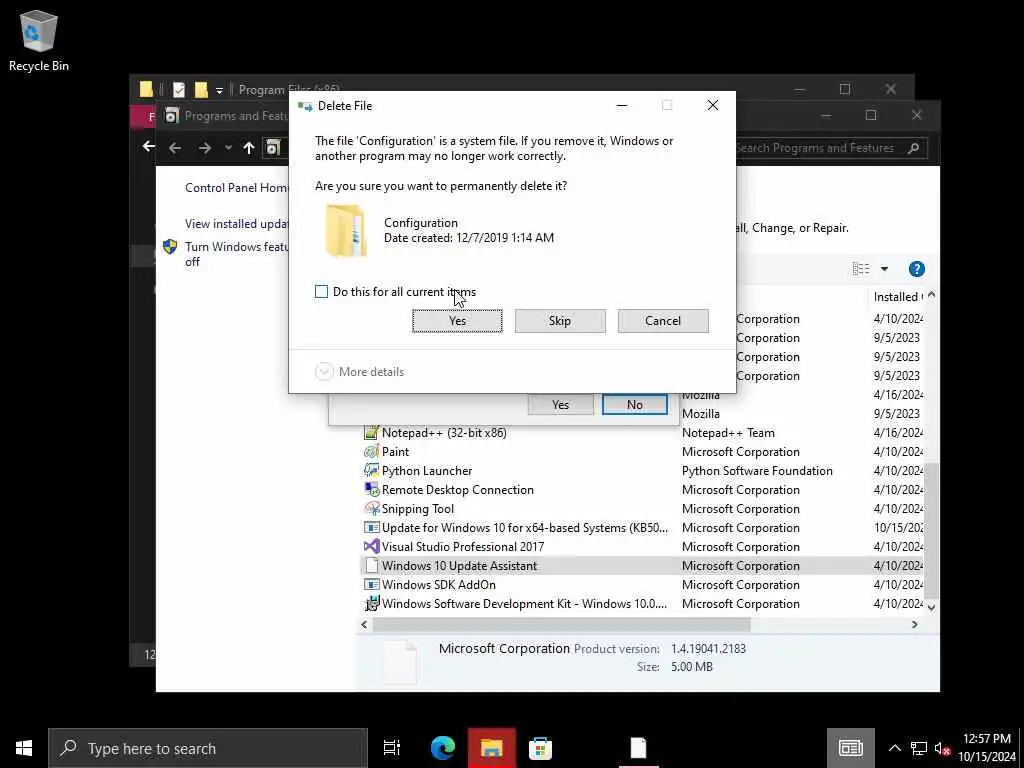Click the scroll left arrow of program list
1024x768 pixels.
(x=364, y=625)
